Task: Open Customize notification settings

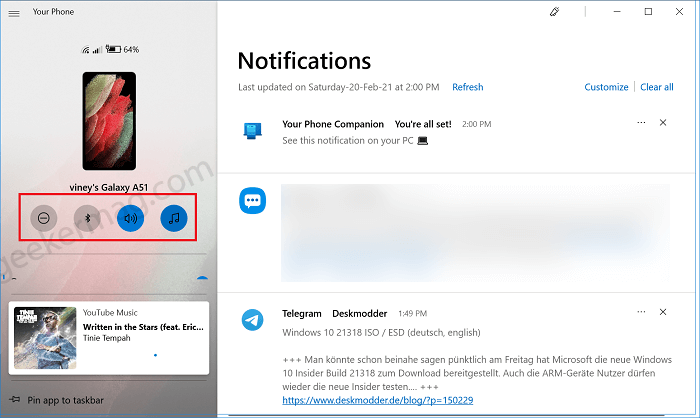Action: pyautogui.click(x=606, y=87)
